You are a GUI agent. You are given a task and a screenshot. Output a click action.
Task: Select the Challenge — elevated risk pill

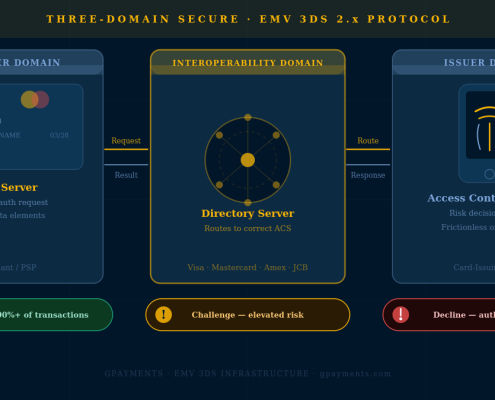click(248, 315)
